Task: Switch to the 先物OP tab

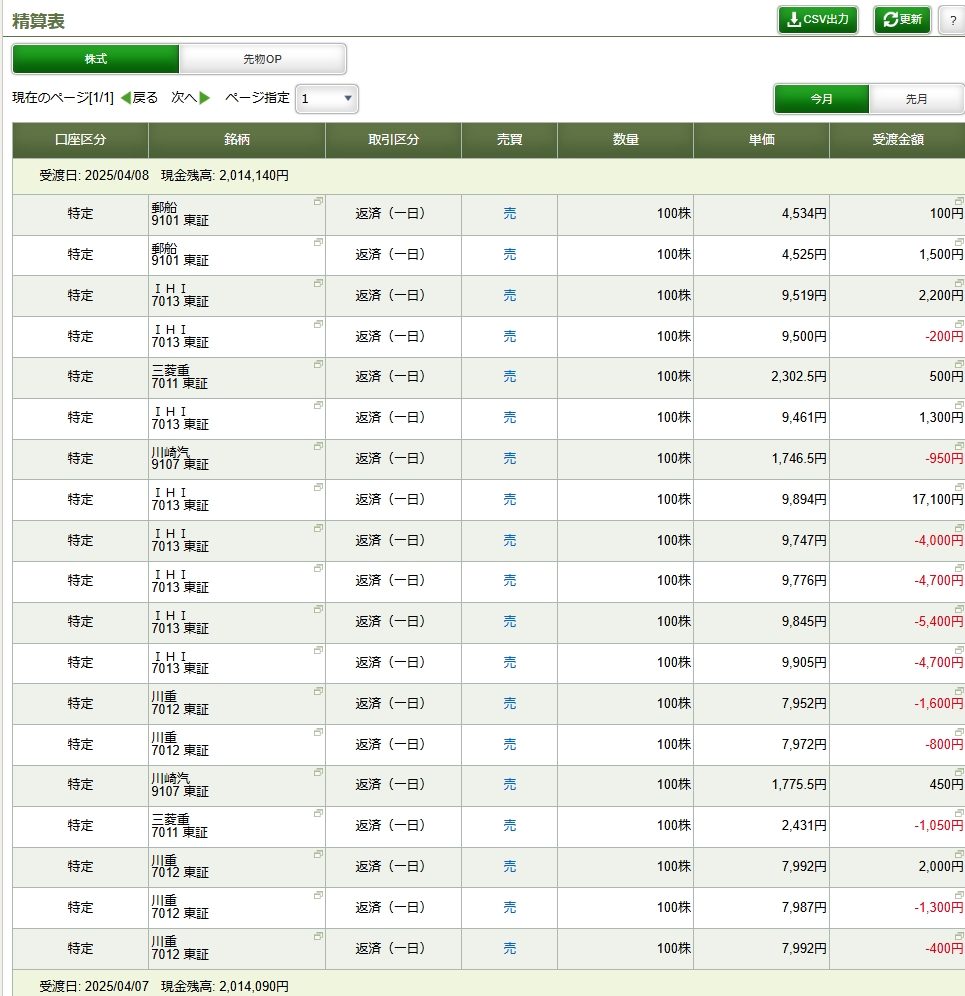Action: (x=262, y=59)
